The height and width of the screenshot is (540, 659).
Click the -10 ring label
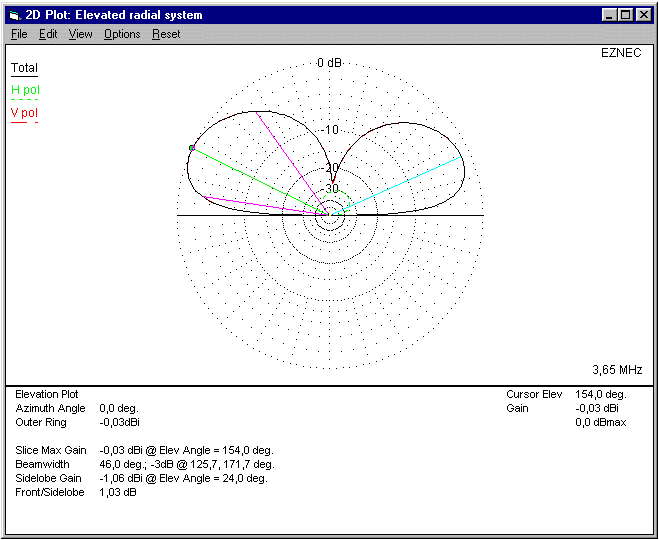(330, 130)
